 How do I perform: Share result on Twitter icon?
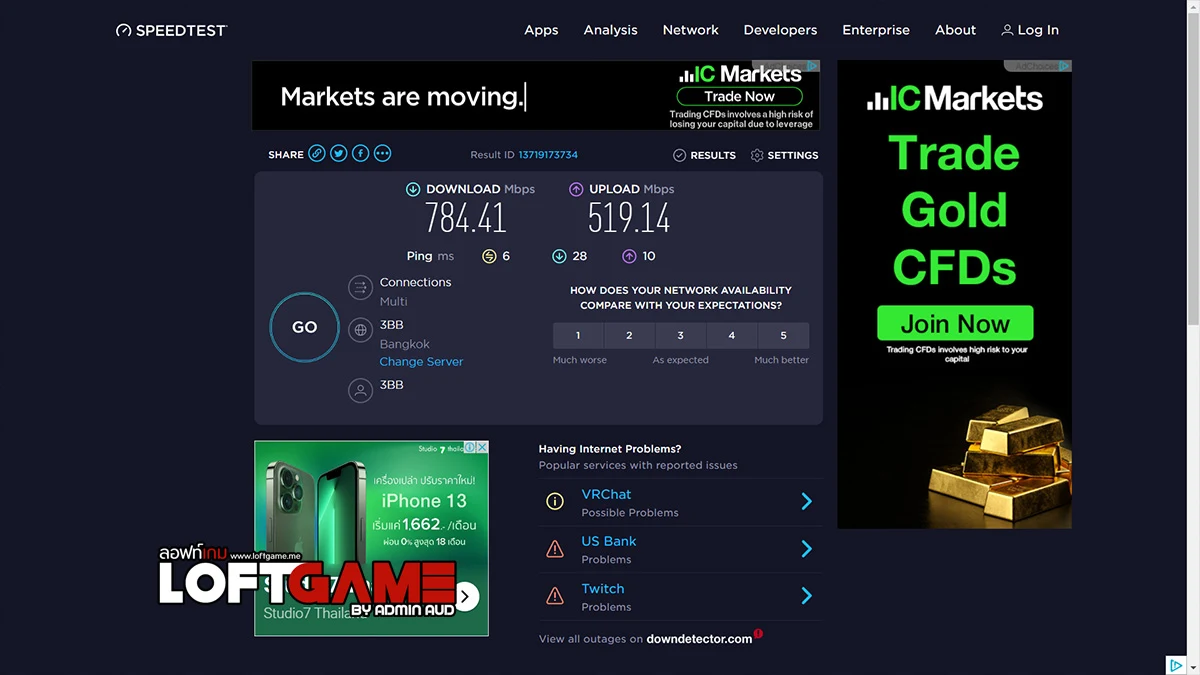[338, 154]
